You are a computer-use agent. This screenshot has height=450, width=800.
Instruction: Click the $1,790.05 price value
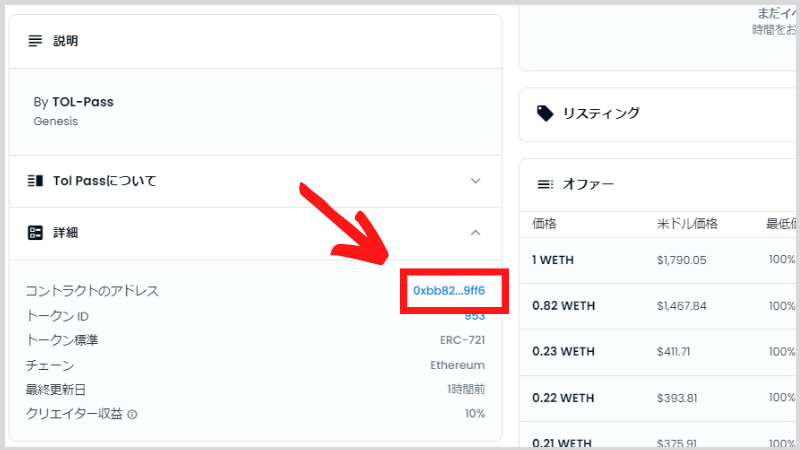[682, 260]
